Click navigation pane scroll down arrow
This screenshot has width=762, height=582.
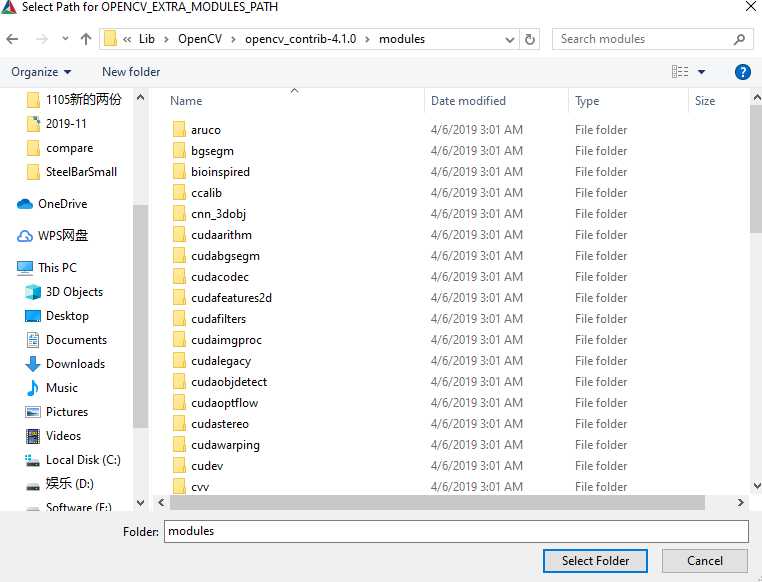pyautogui.click(x=140, y=503)
